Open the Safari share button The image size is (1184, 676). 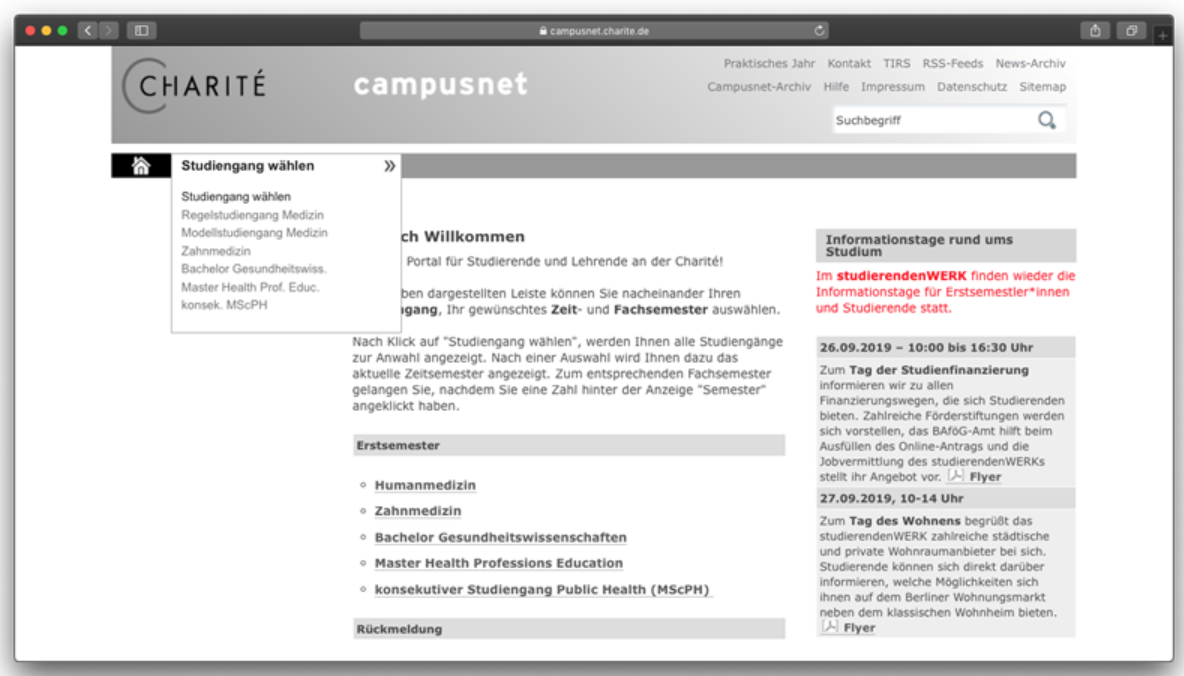[1095, 30]
